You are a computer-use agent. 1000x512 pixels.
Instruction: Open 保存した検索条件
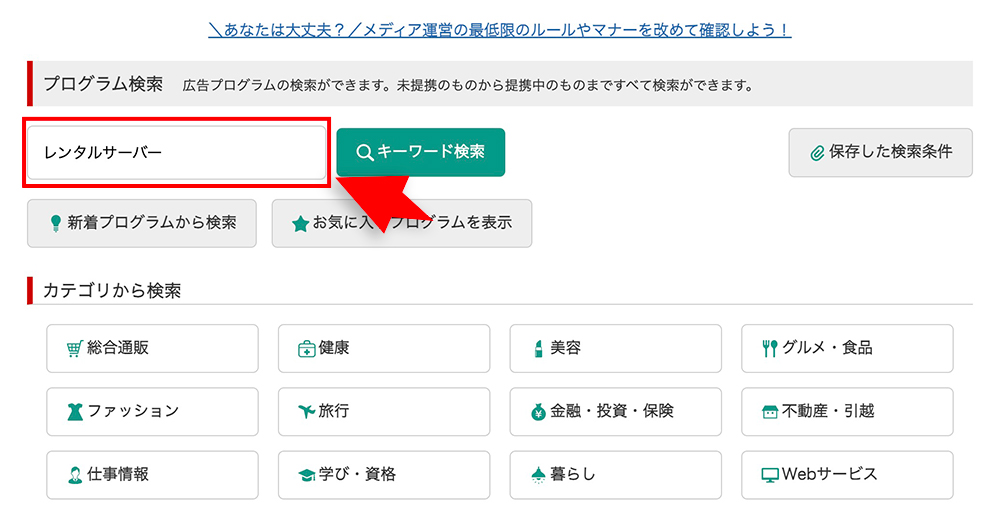tap(880, 153)
